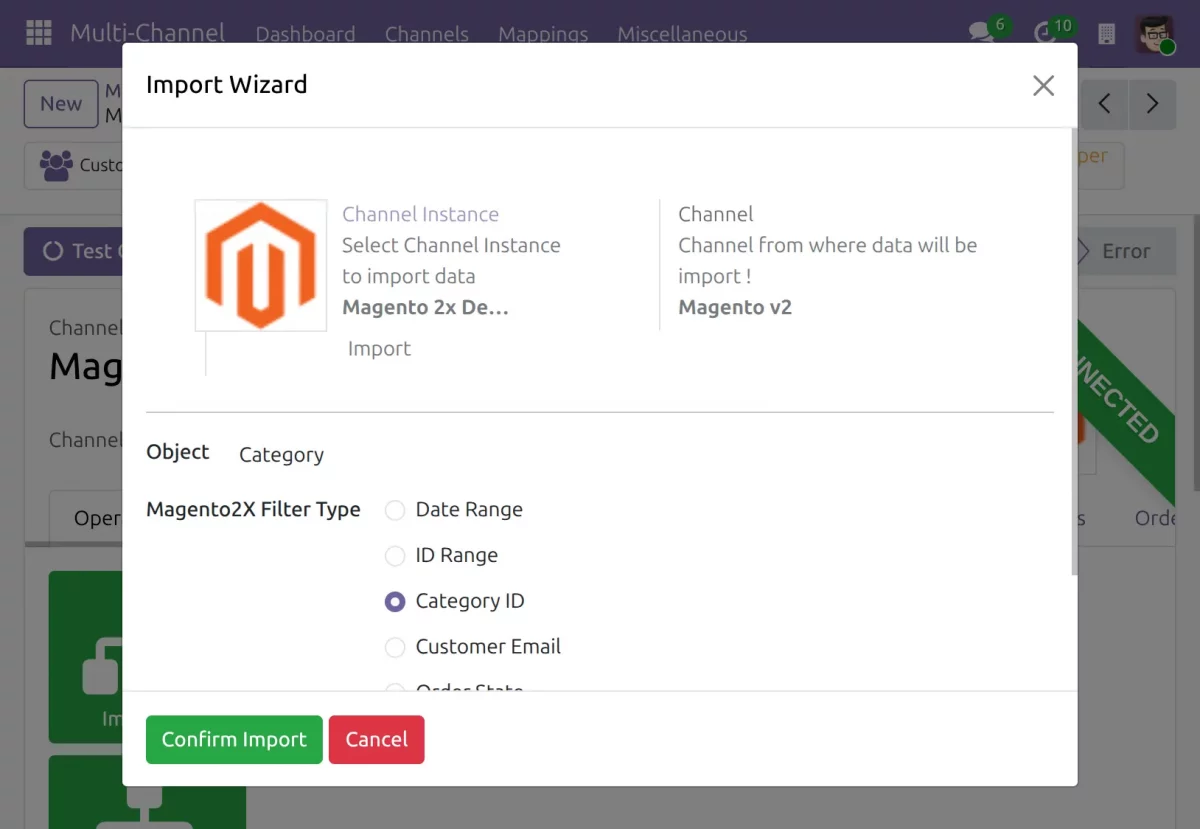Screen dimensions: 1200x829
Task: Click the Customers people icon
Action: tap(56, 165)
